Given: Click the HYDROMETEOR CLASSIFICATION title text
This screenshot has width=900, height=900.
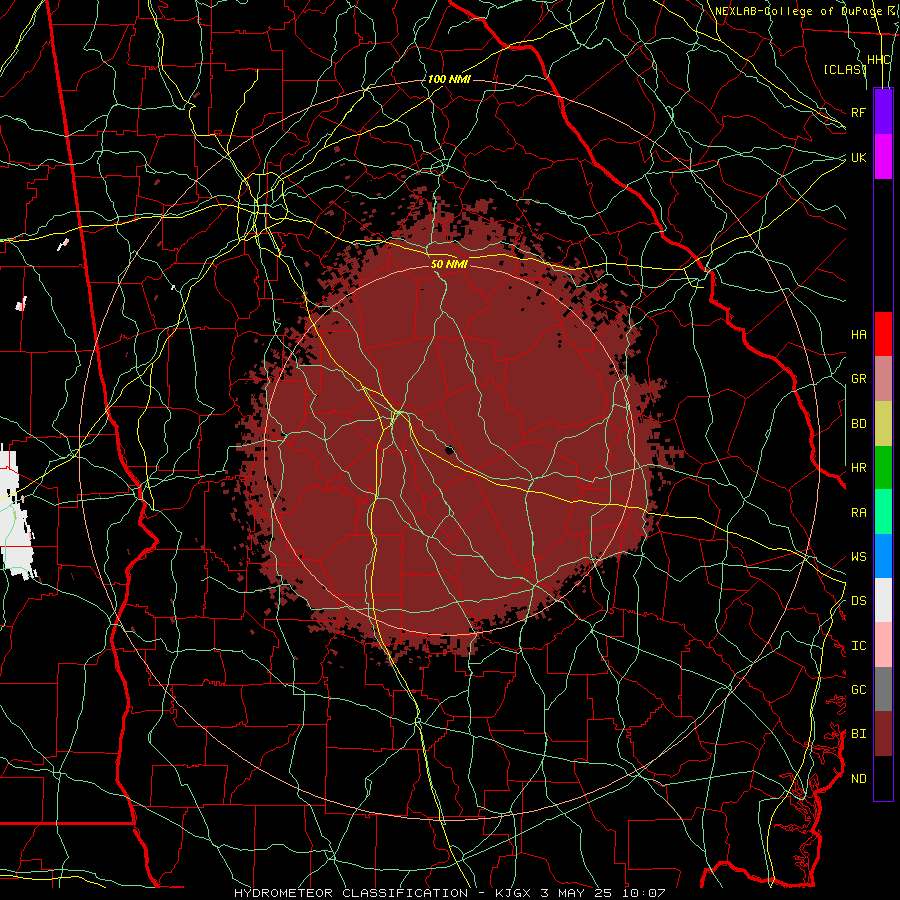Looking at the screenshot, I should [x=351, y=893].
